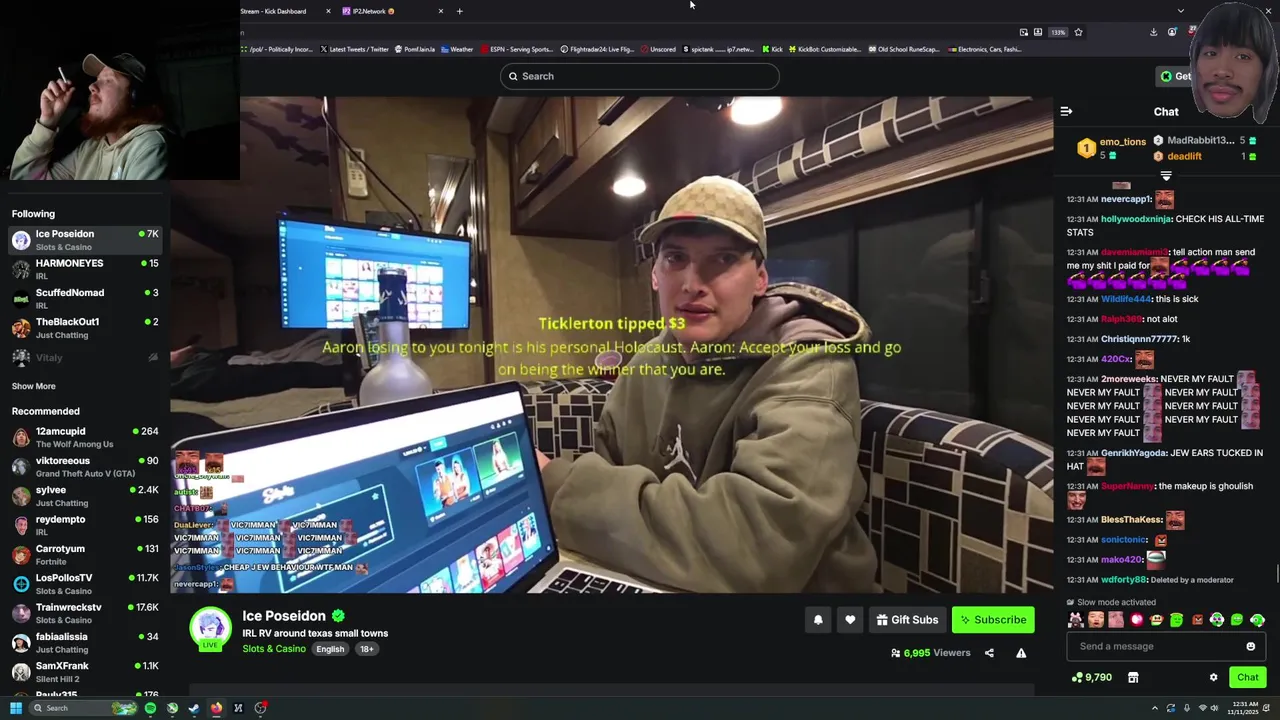
Task: Open the emoji picker in message box
Action: [x=1250, y=646]
